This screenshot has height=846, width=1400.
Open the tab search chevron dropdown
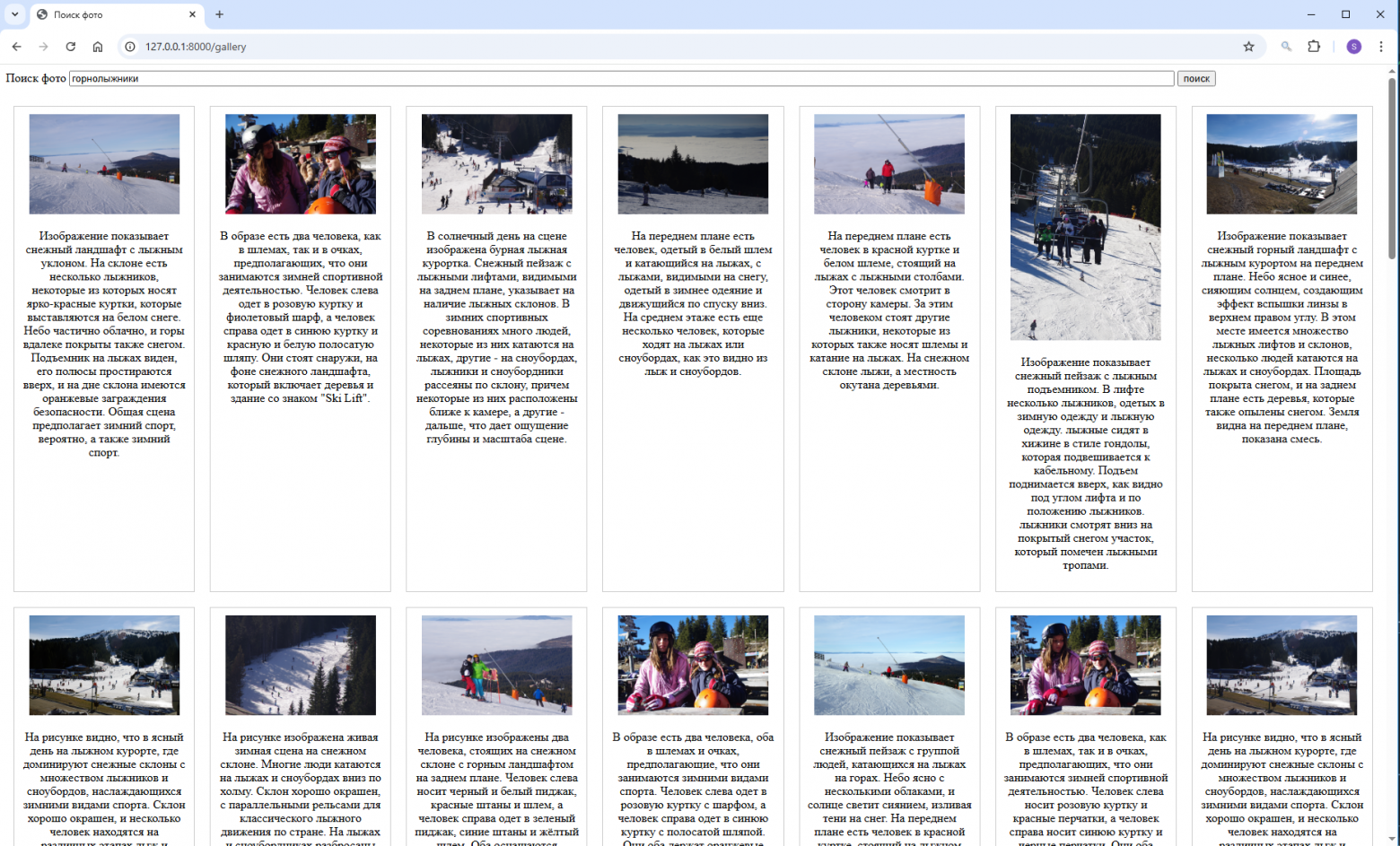15,14
